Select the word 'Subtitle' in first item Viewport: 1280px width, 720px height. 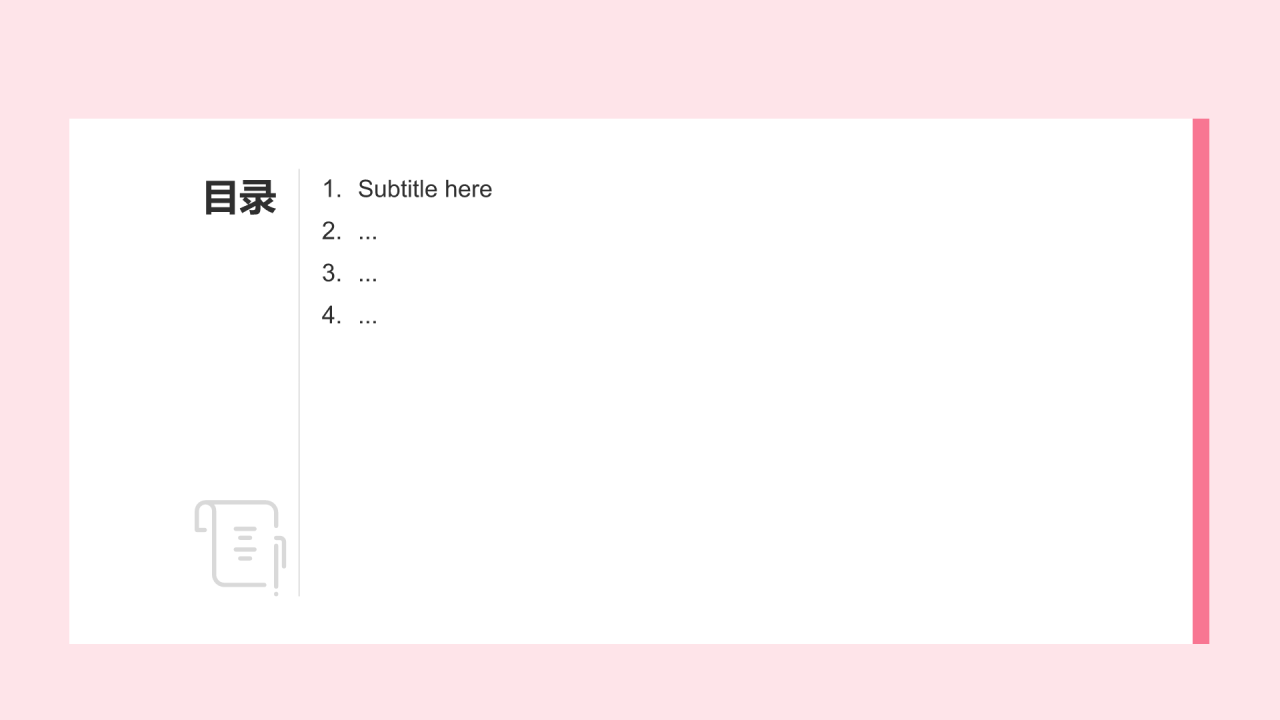tap(398, 189)
